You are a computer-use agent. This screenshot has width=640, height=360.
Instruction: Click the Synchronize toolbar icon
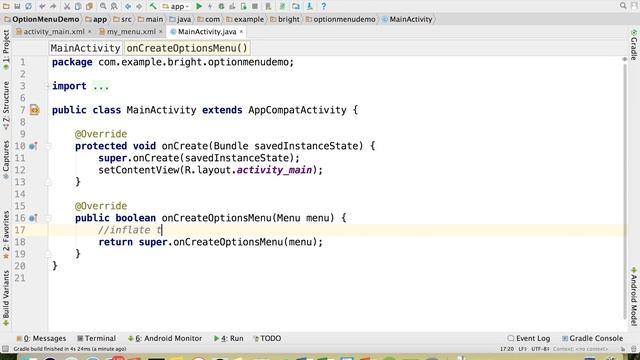[28, 6]
